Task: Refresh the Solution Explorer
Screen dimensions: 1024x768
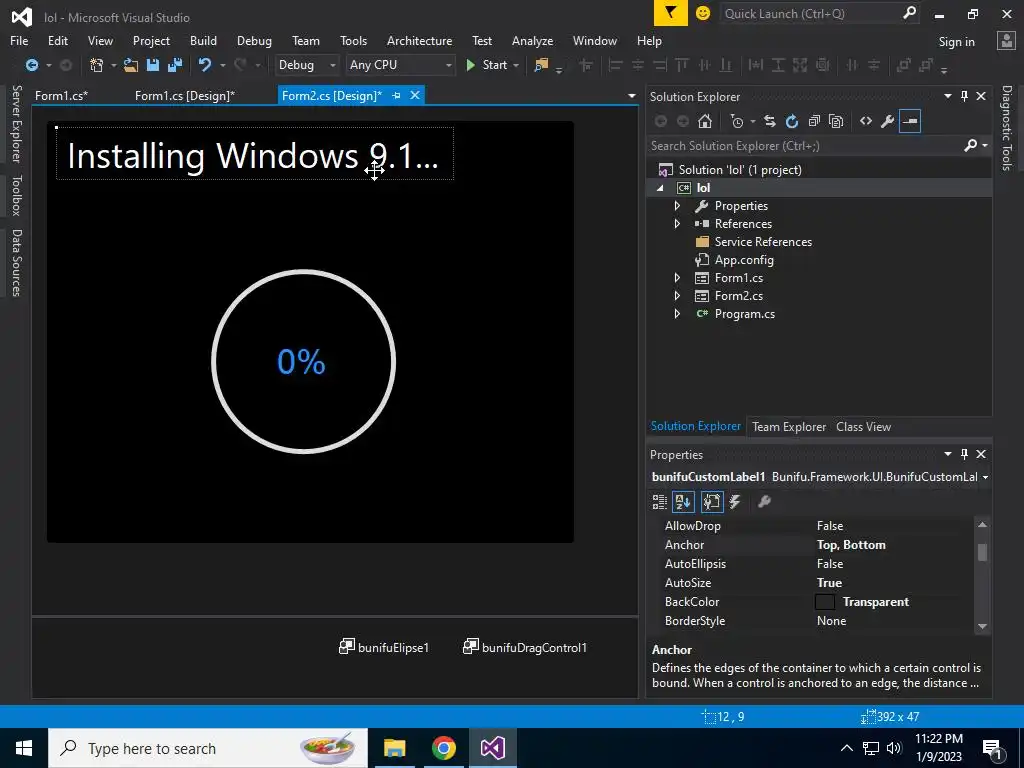Action: (792, 121)
